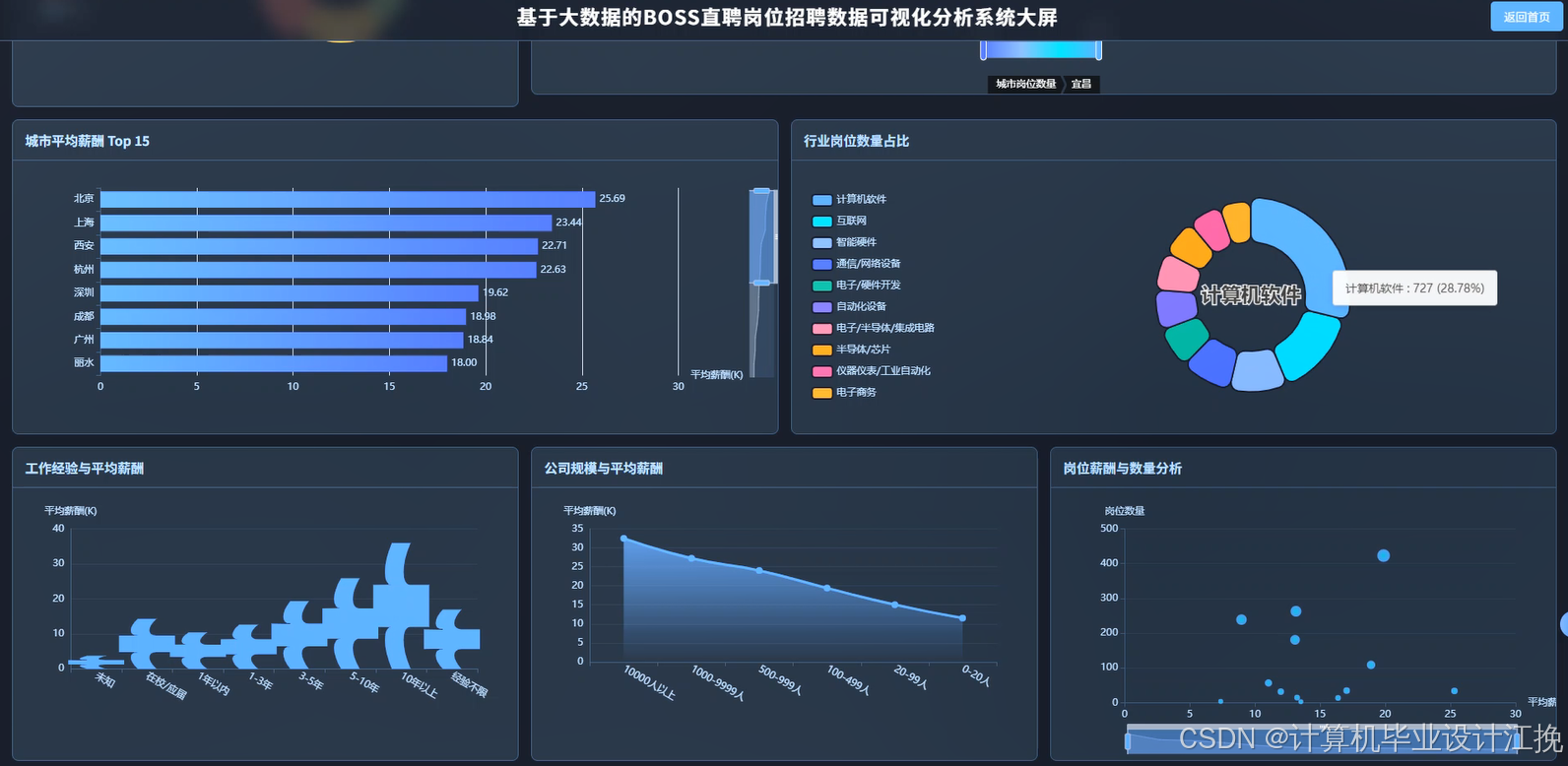Click the 宜昌 city label
This screenshot has height=766, width=1568.
(x=1081, y=85)
